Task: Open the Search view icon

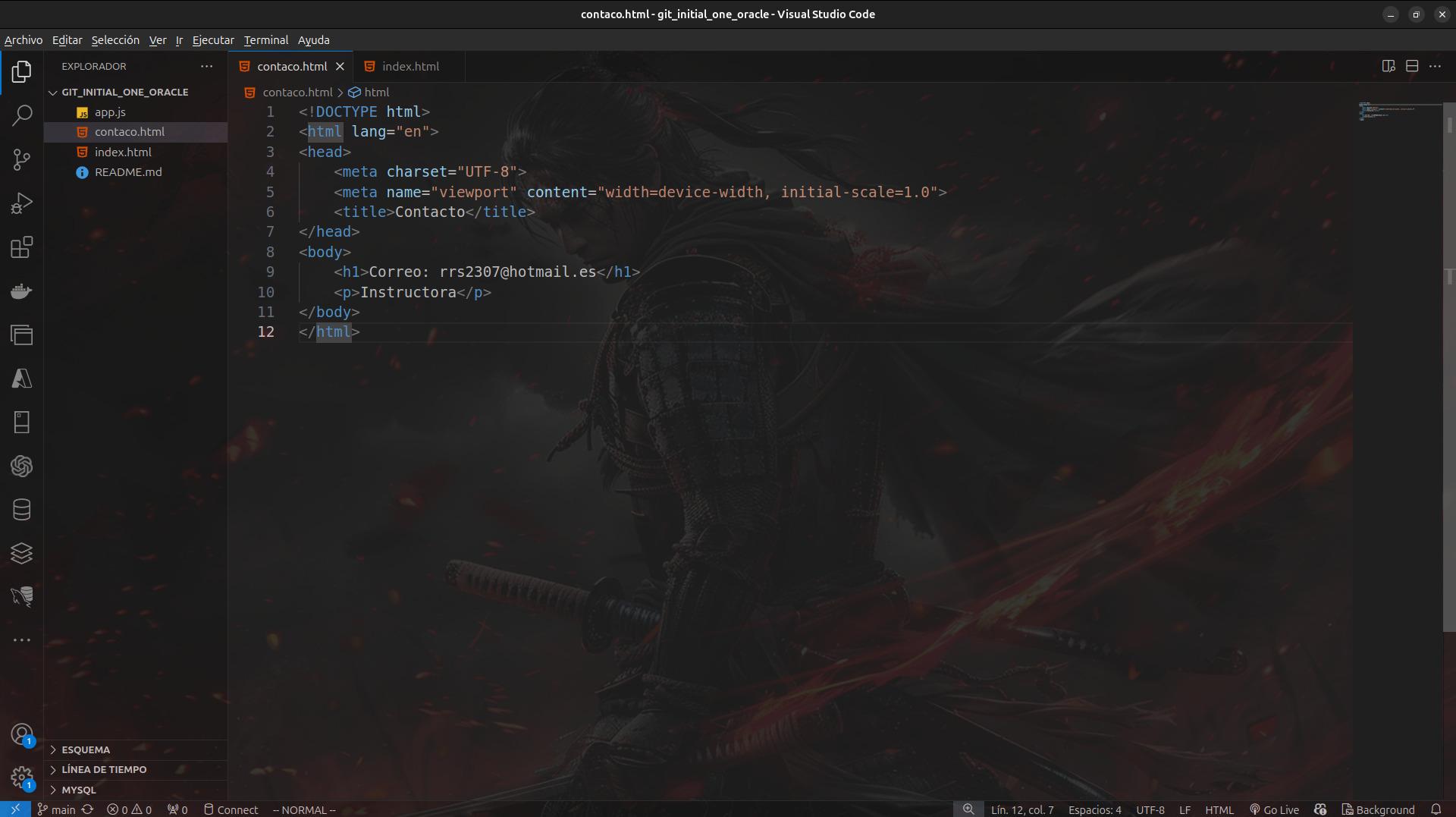Action: tap(21, 115)
